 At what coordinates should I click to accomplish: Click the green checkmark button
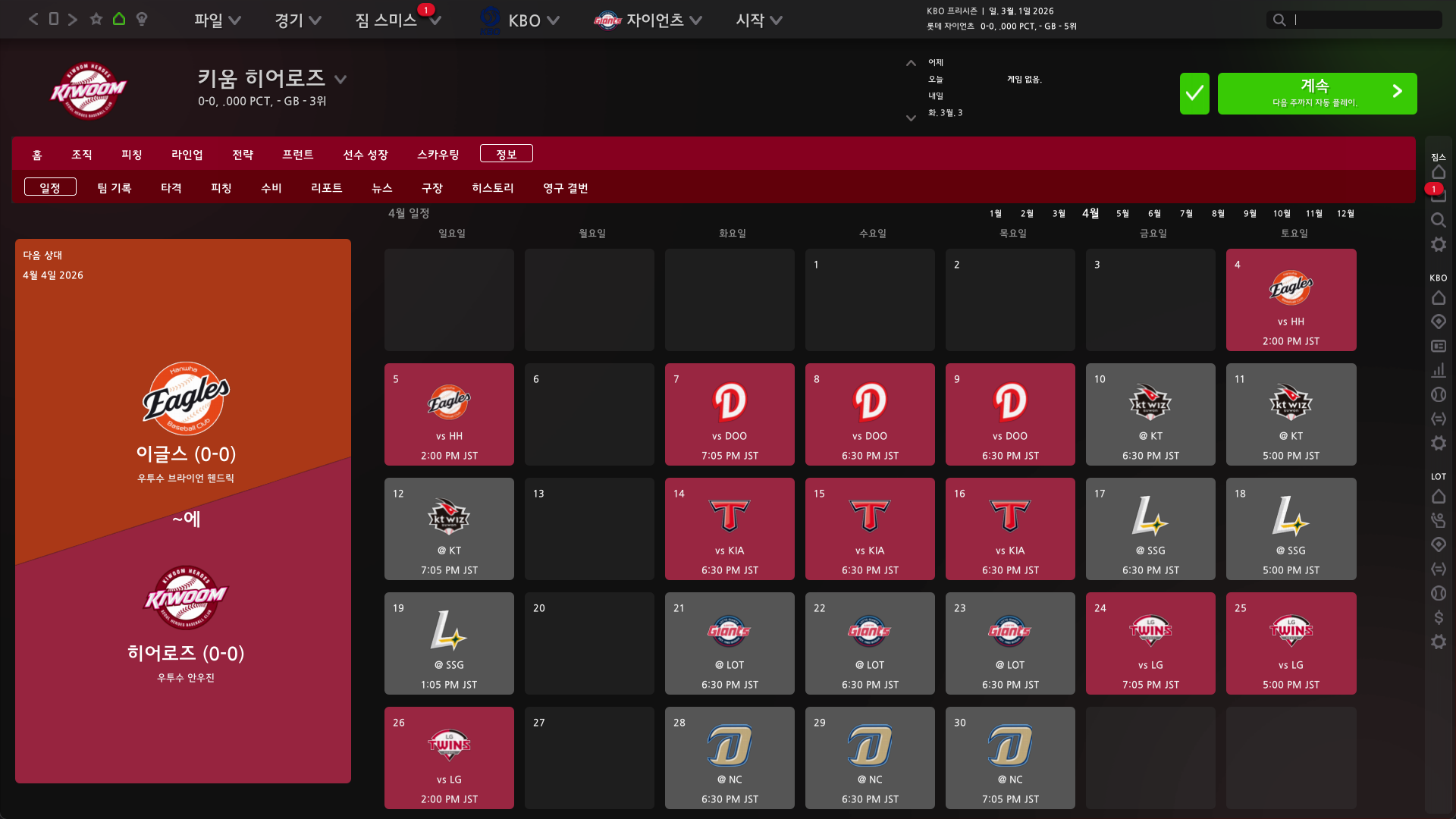1194,93
